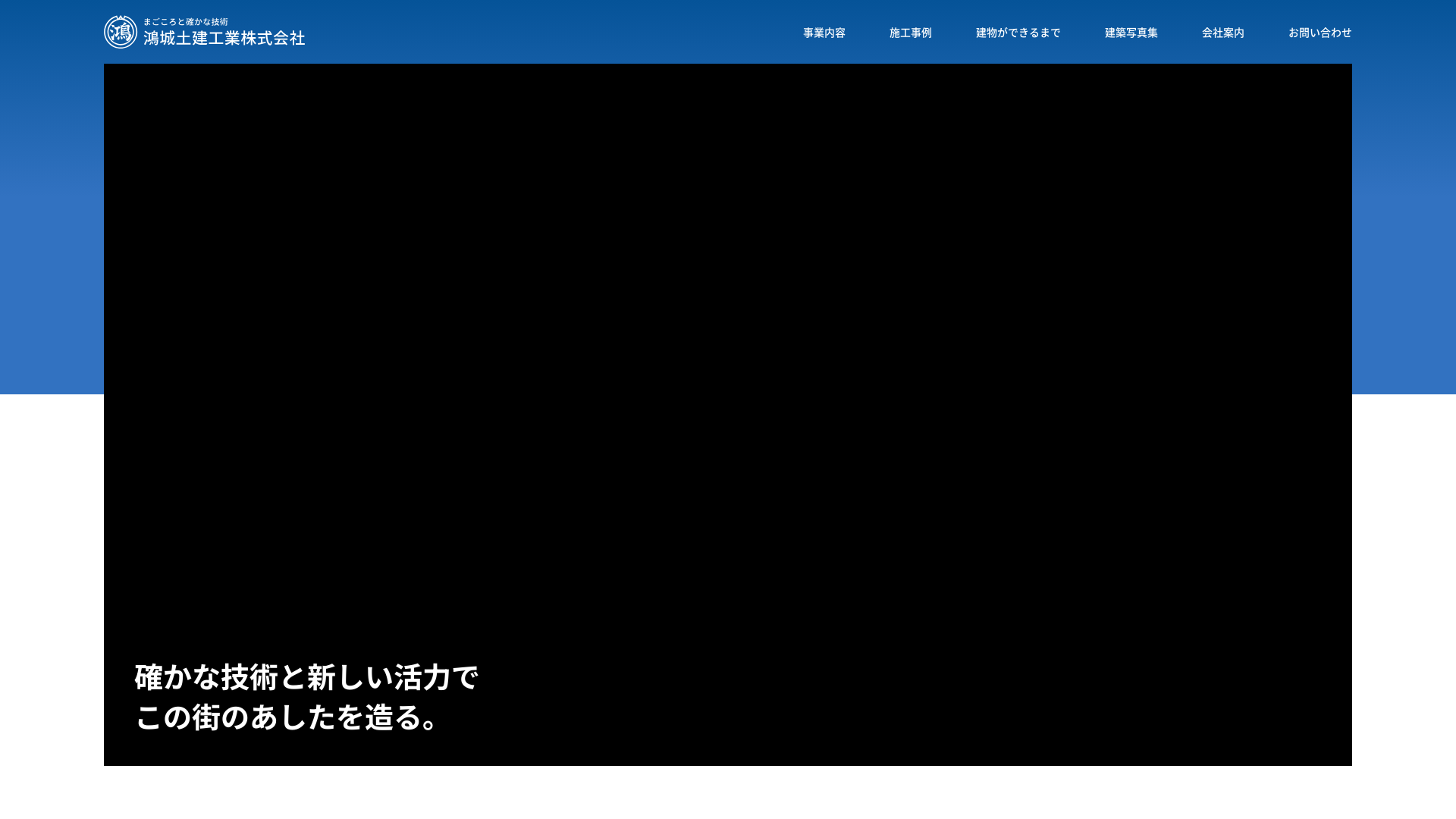Viewport: 1456px width, 819px height.
Task: Click center of the hero video
Action: click(x=728, y=414)
